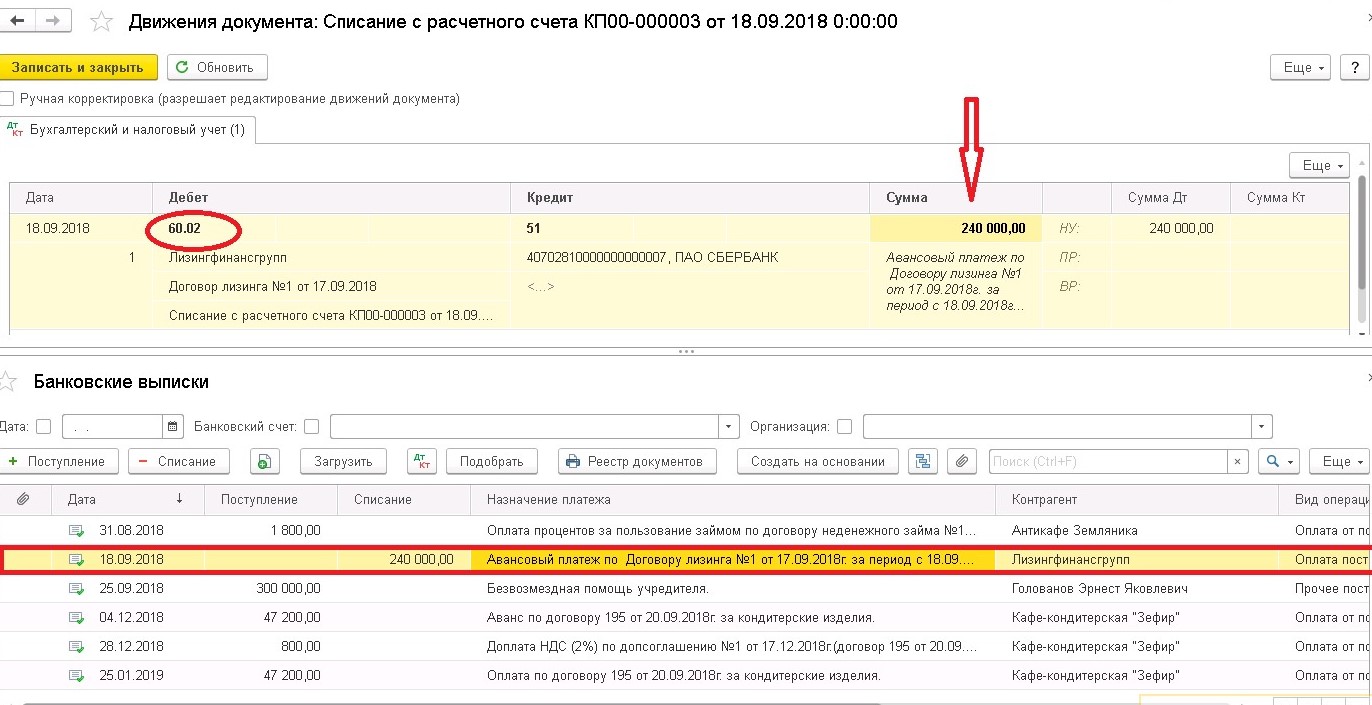Click Записать и закрыть button
The height and width of the screenshot is (705, 1372).
tap(79, 67)
